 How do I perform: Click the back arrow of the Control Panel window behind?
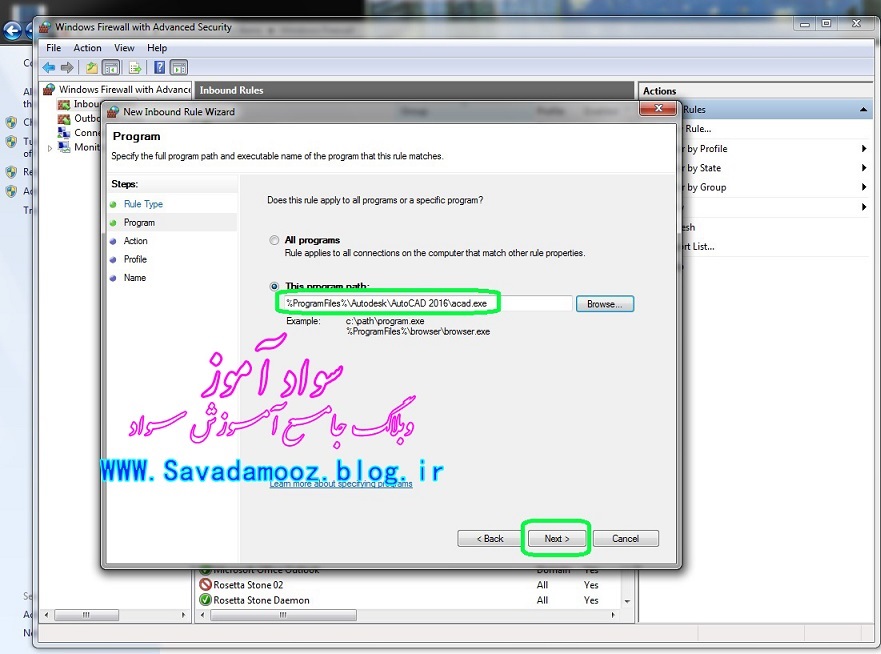click(x=12, y=31)
